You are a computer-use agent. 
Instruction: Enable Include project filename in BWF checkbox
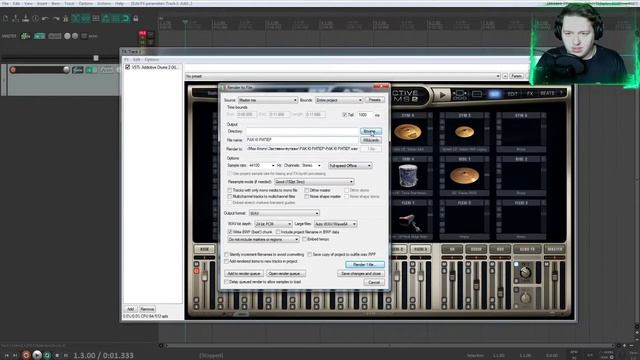(x=278, y=232)
